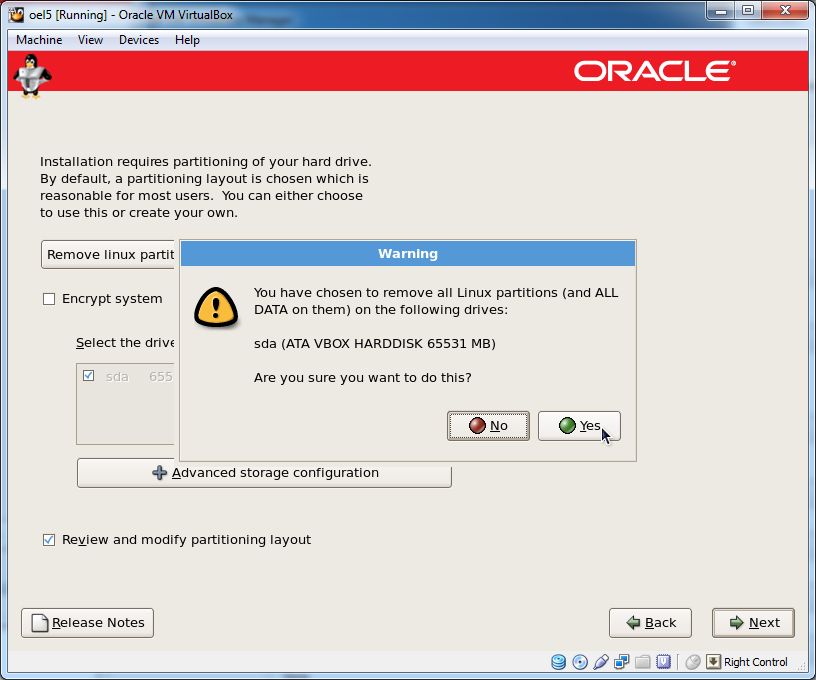Click the plus icon on Advanced storage configuration
816x680 pixels.
coord(160,472)
